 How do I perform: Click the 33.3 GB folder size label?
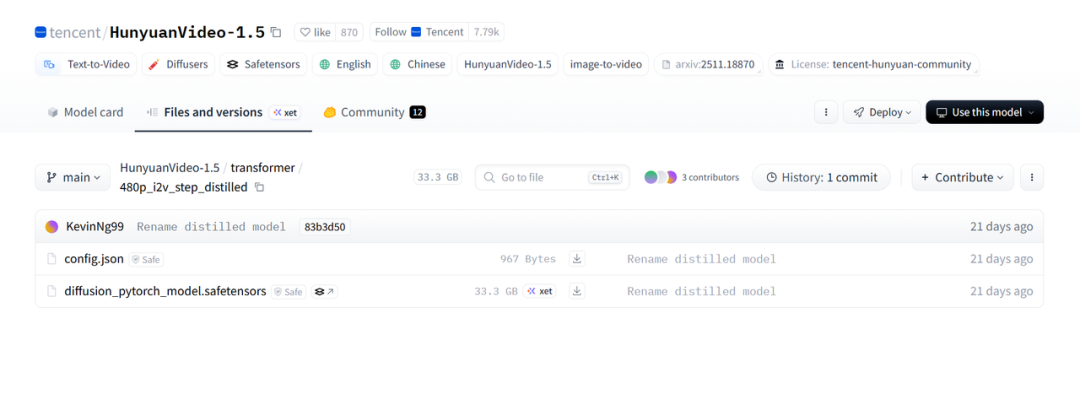(437, 177)
